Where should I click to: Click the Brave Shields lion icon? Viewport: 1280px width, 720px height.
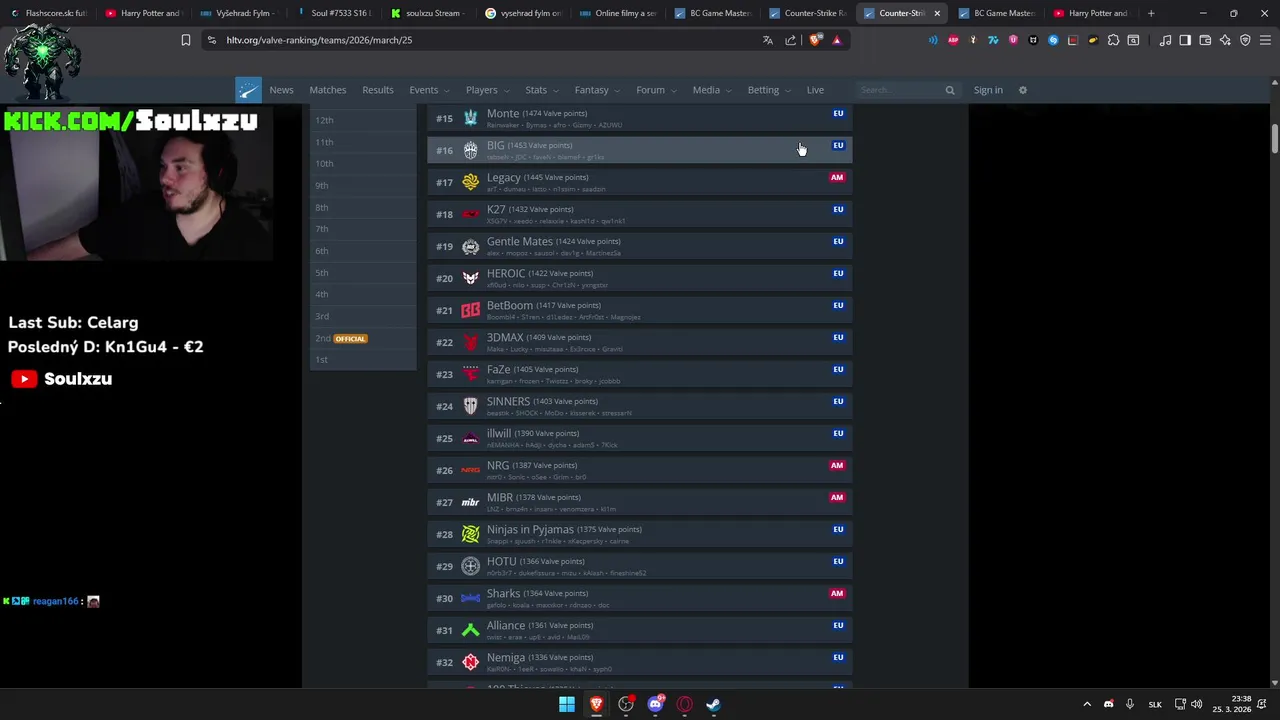point(815,40)
